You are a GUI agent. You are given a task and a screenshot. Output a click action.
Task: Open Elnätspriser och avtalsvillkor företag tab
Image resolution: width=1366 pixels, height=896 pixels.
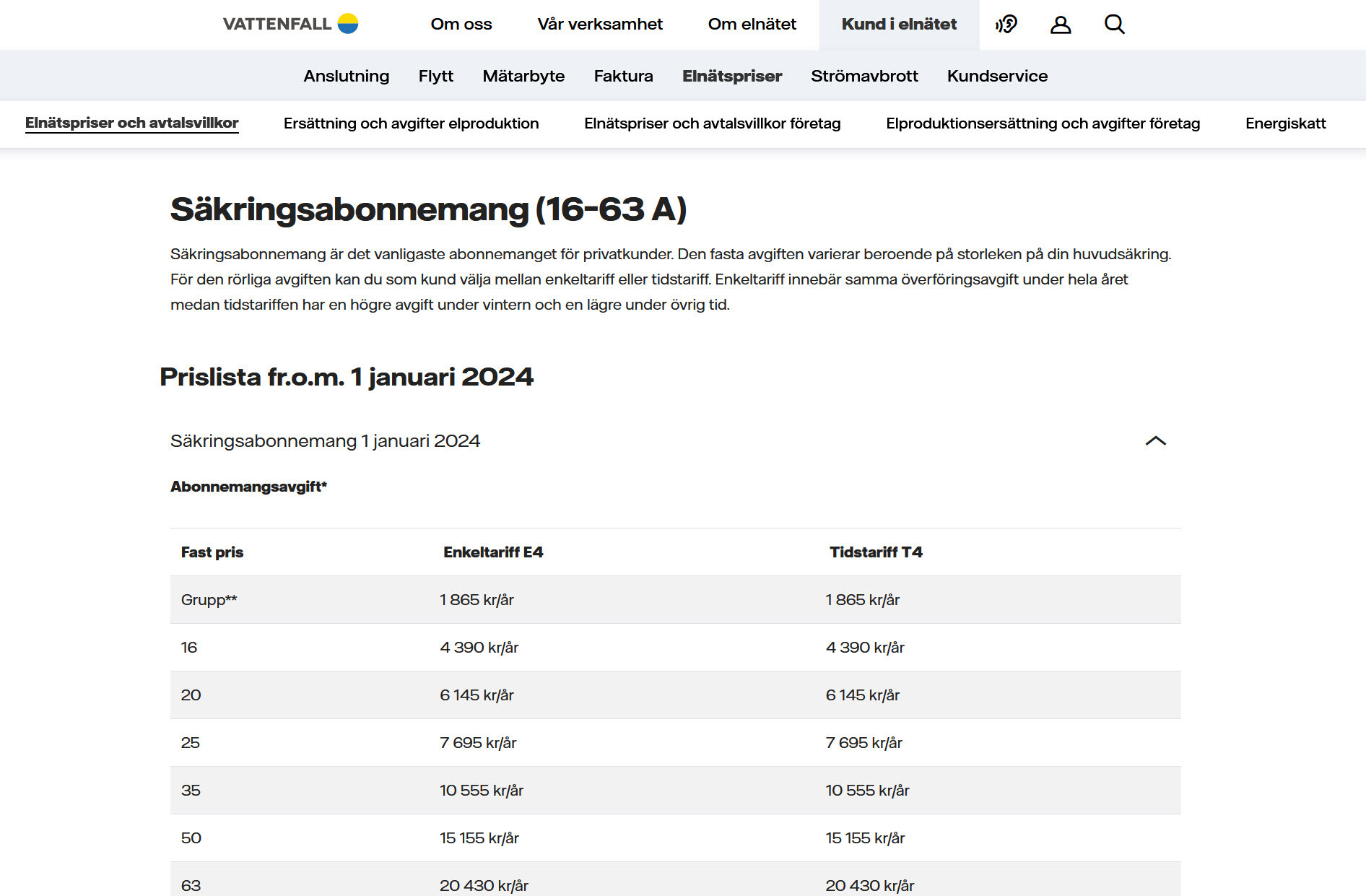click(712, 123)
